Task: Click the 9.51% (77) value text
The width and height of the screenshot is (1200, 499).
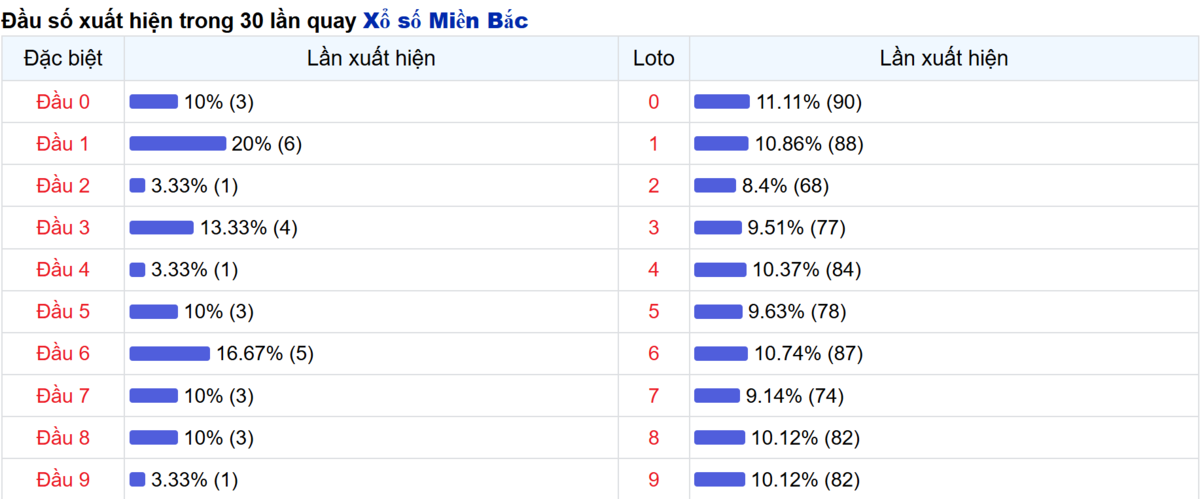Action: coord(797,228)
